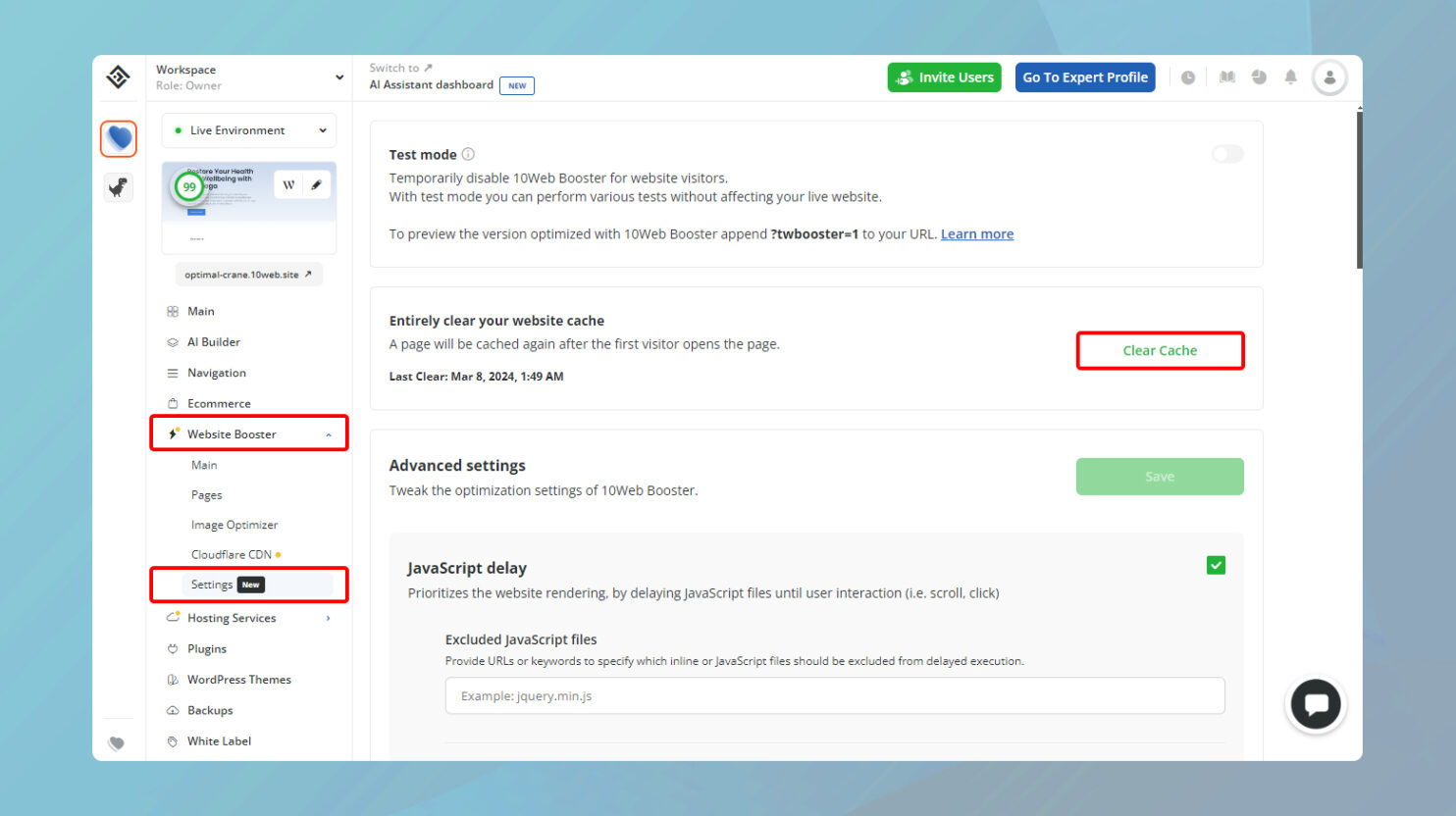
Task: Edit site with the pencil icon on thumbnail
Action: coord(316,183)
